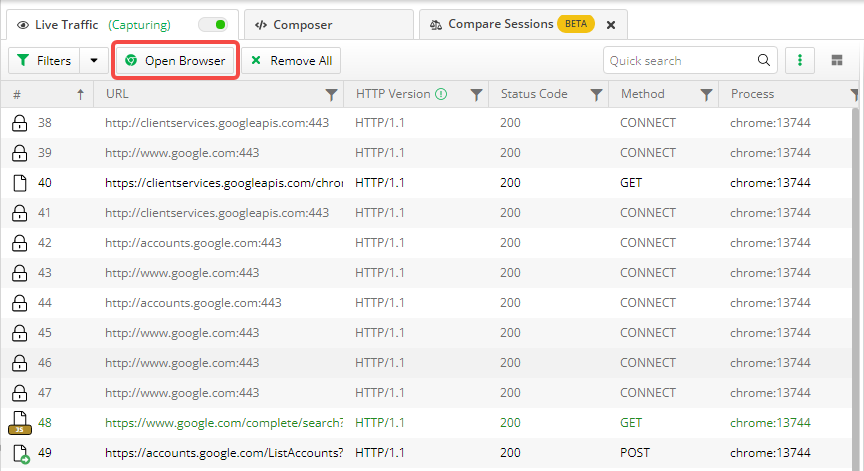Filter by the Status Code column icon
The height and width of the screenshot is (471, 864).
(x=596, y=95)
